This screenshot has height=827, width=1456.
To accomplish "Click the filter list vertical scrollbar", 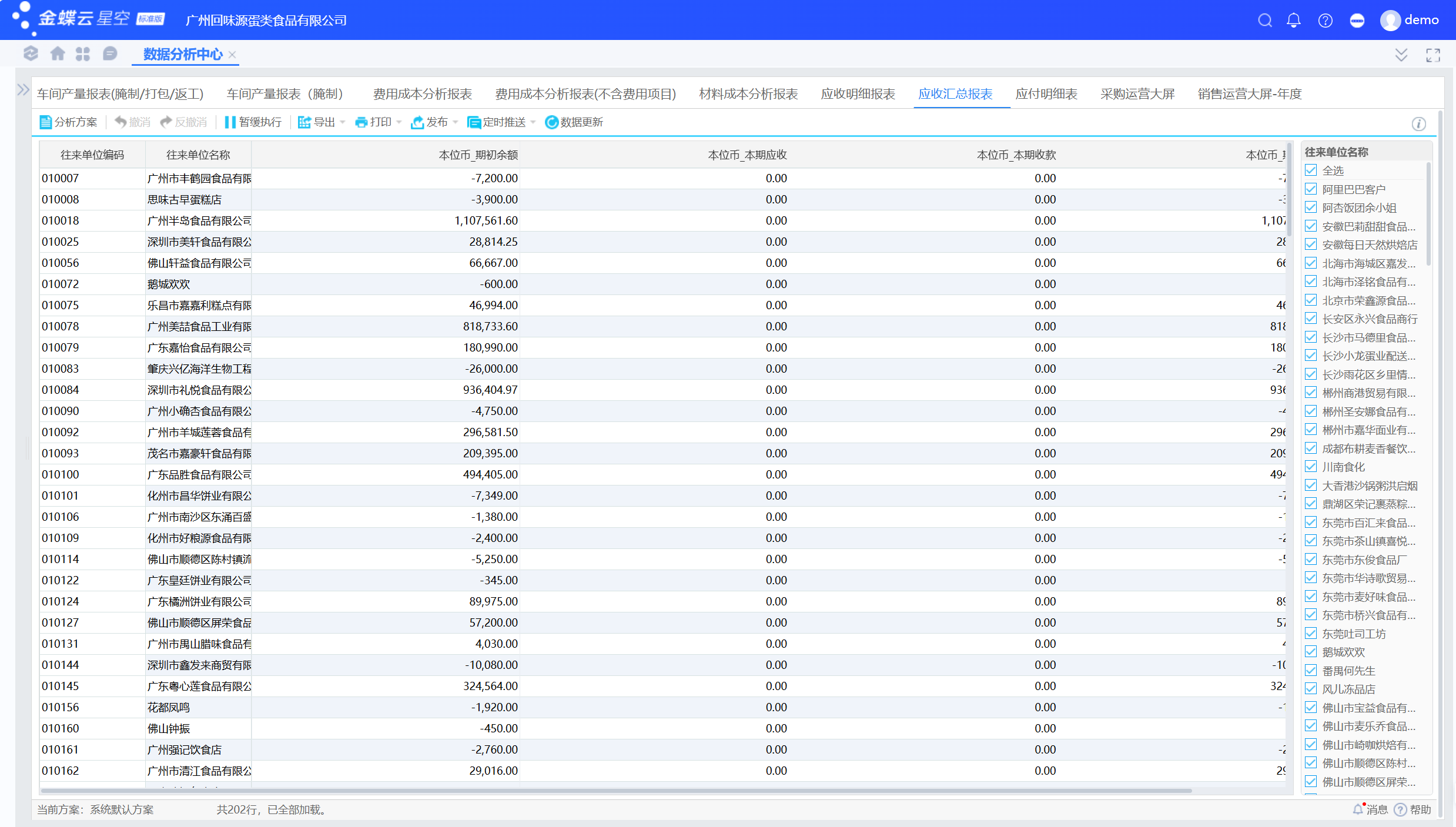I will 1429,214.
